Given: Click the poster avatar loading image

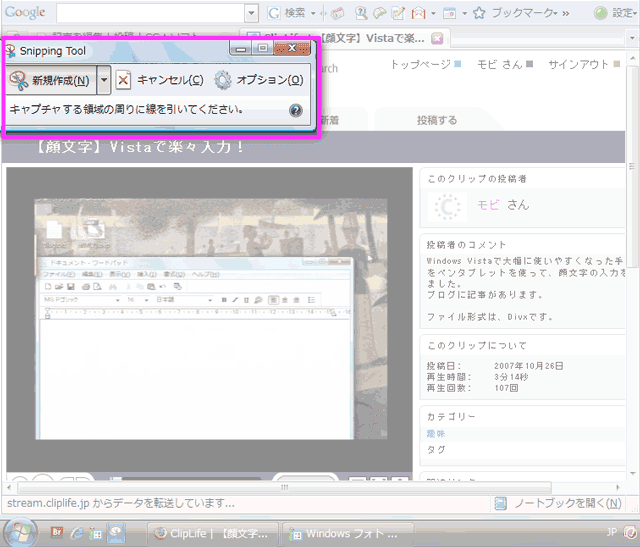Looking at the screenshot, I should coord(447,207).
